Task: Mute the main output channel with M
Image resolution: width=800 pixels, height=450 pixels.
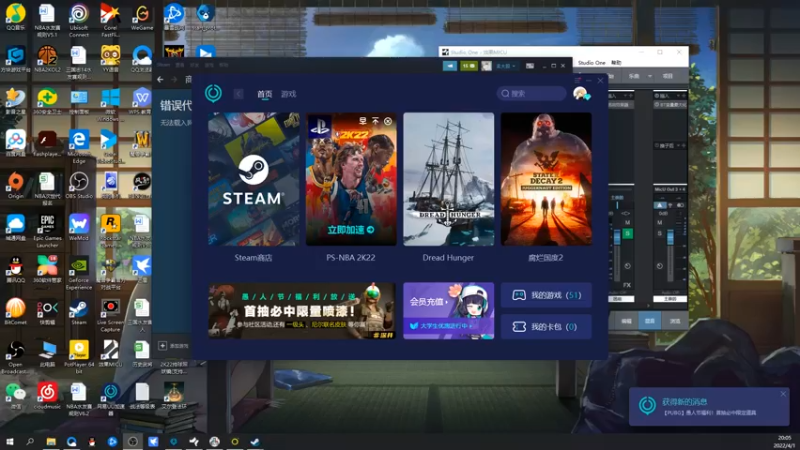Action: [660, 222]
